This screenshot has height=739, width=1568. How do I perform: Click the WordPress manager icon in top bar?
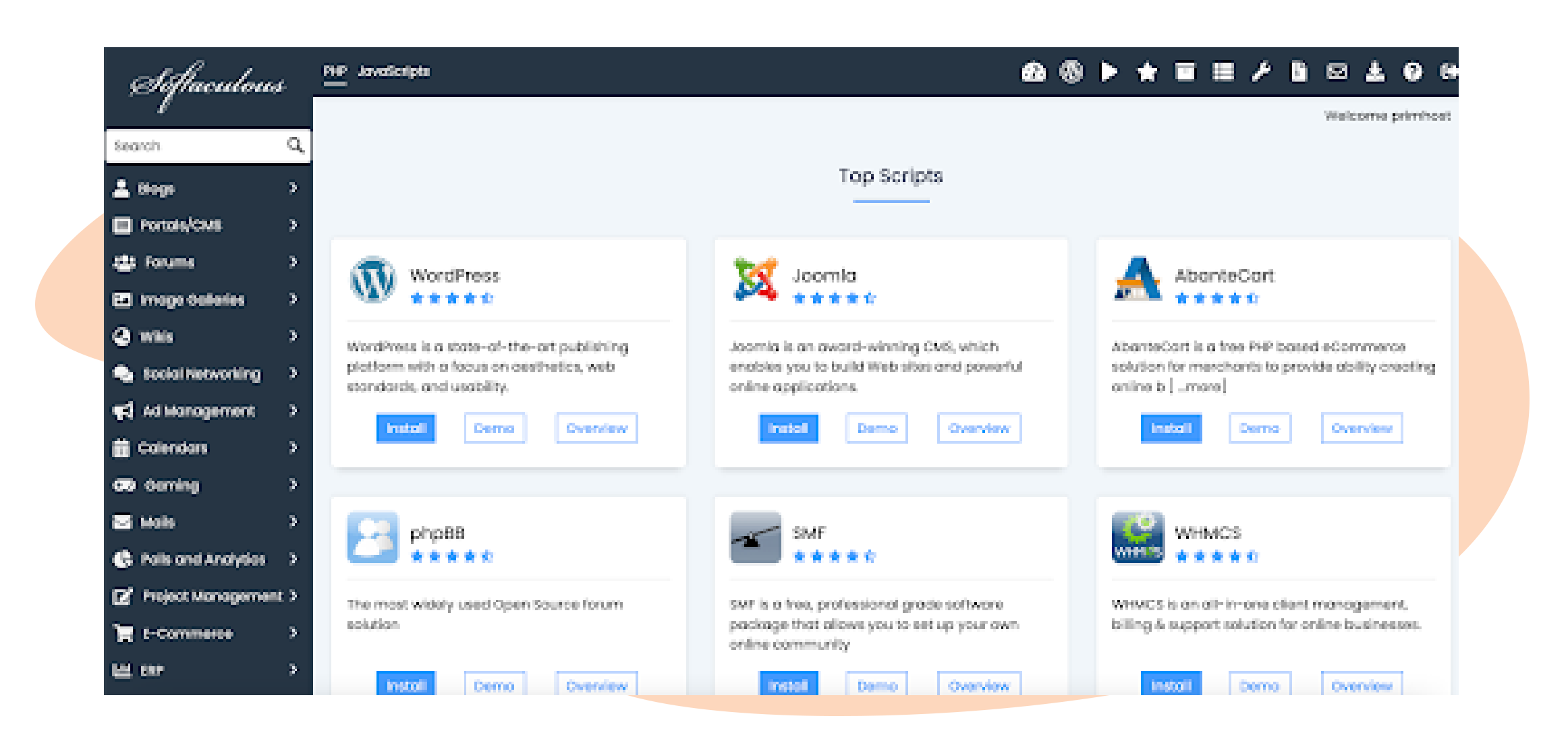coord(1071,71)
